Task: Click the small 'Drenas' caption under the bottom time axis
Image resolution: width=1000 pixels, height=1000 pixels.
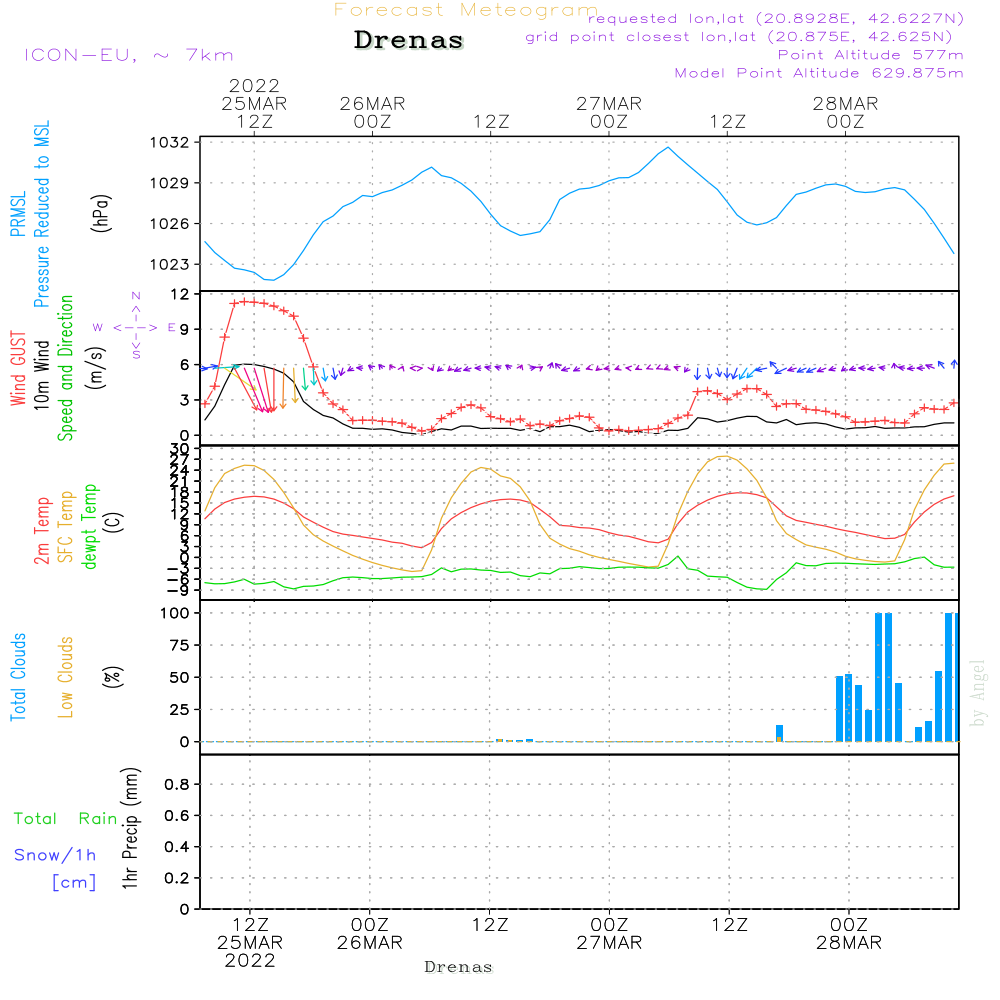Action: [459, 967]
